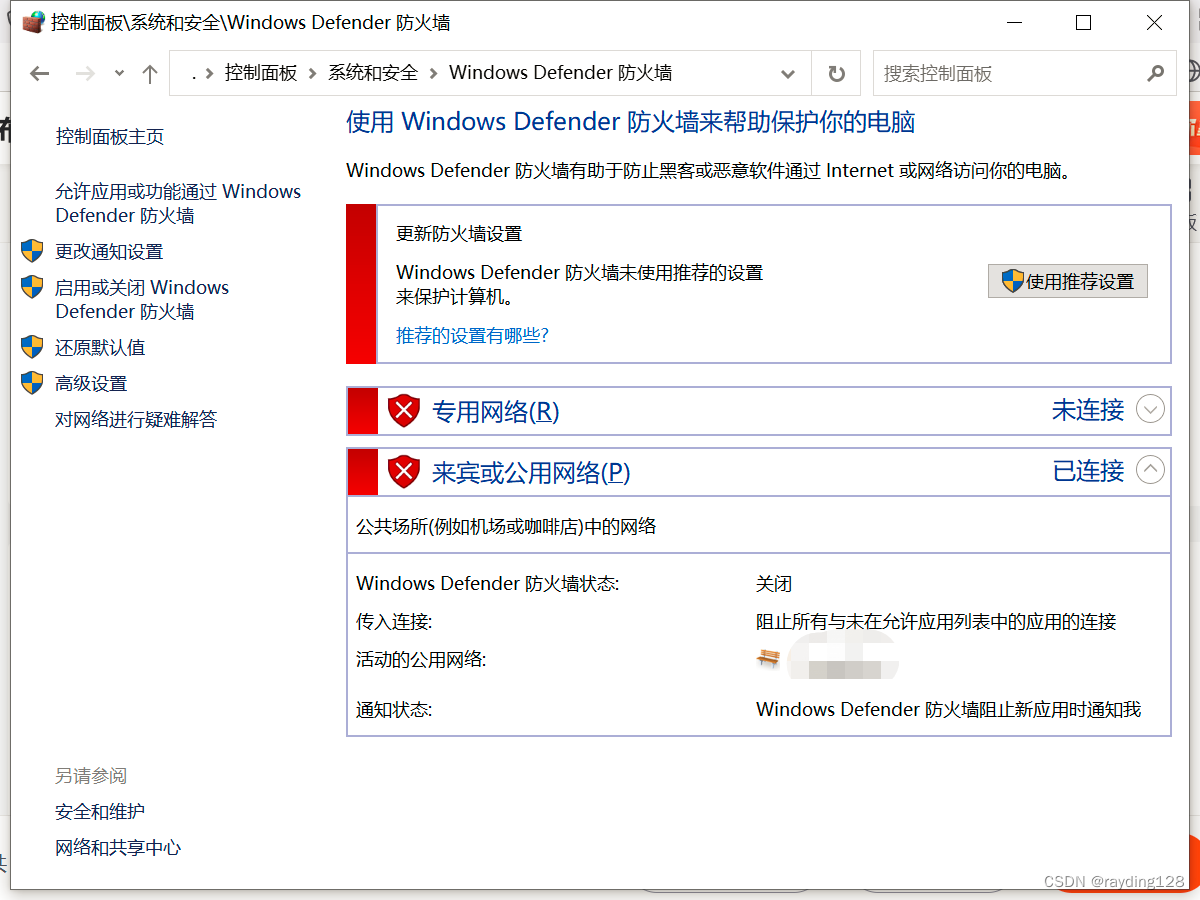Viewport: 1200px width, 900px height.
Task: Maximize the firewall window
Action: click(1083, 22)
